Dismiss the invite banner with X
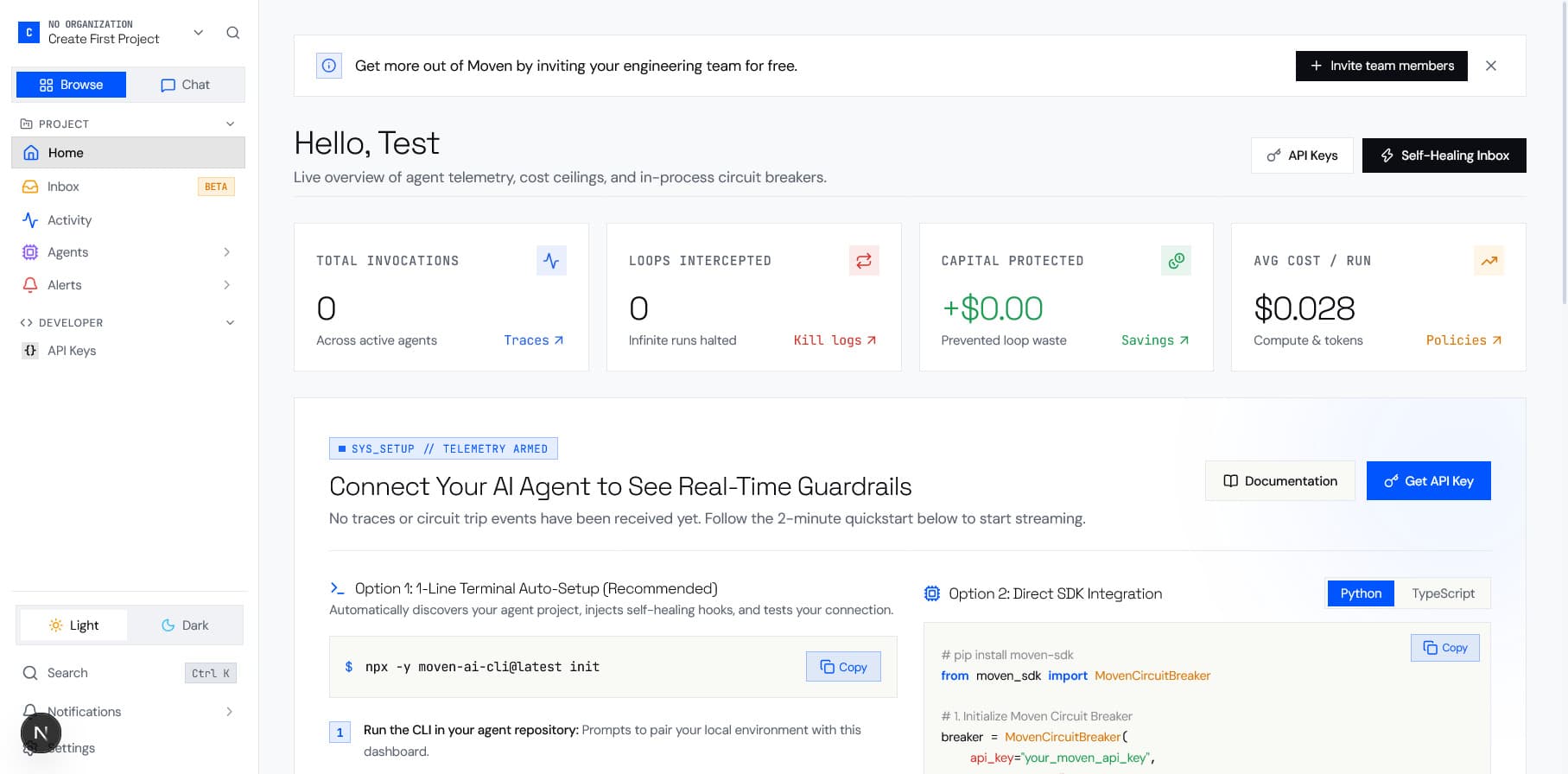 click(1491, 66)
